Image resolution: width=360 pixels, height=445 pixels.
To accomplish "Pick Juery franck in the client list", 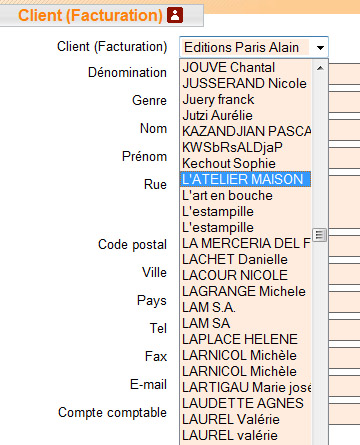I will 245,99.
